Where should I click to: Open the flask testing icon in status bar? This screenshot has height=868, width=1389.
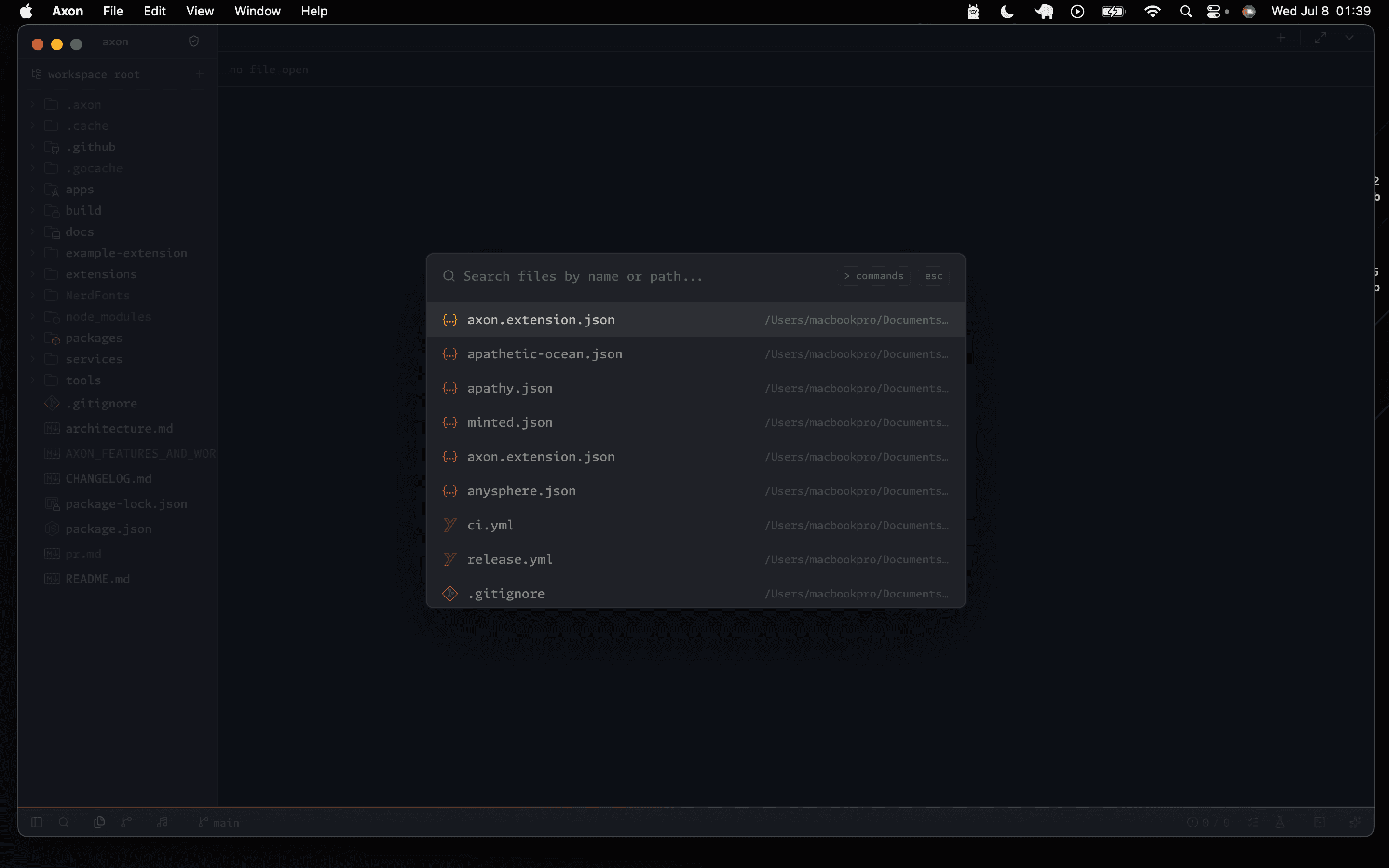(x=1280, y=822)
